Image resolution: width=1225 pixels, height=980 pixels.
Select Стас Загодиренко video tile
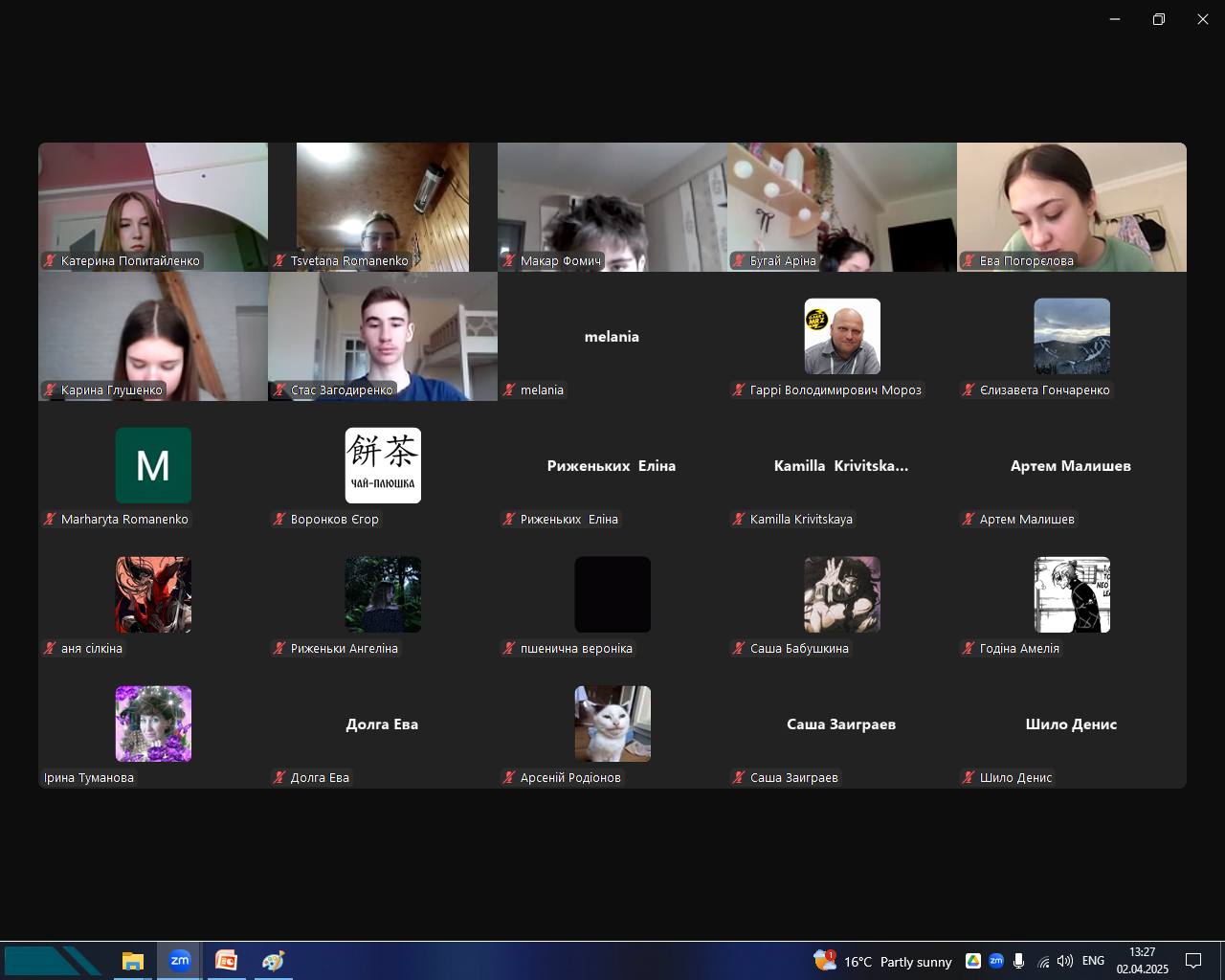coord(383,335)
